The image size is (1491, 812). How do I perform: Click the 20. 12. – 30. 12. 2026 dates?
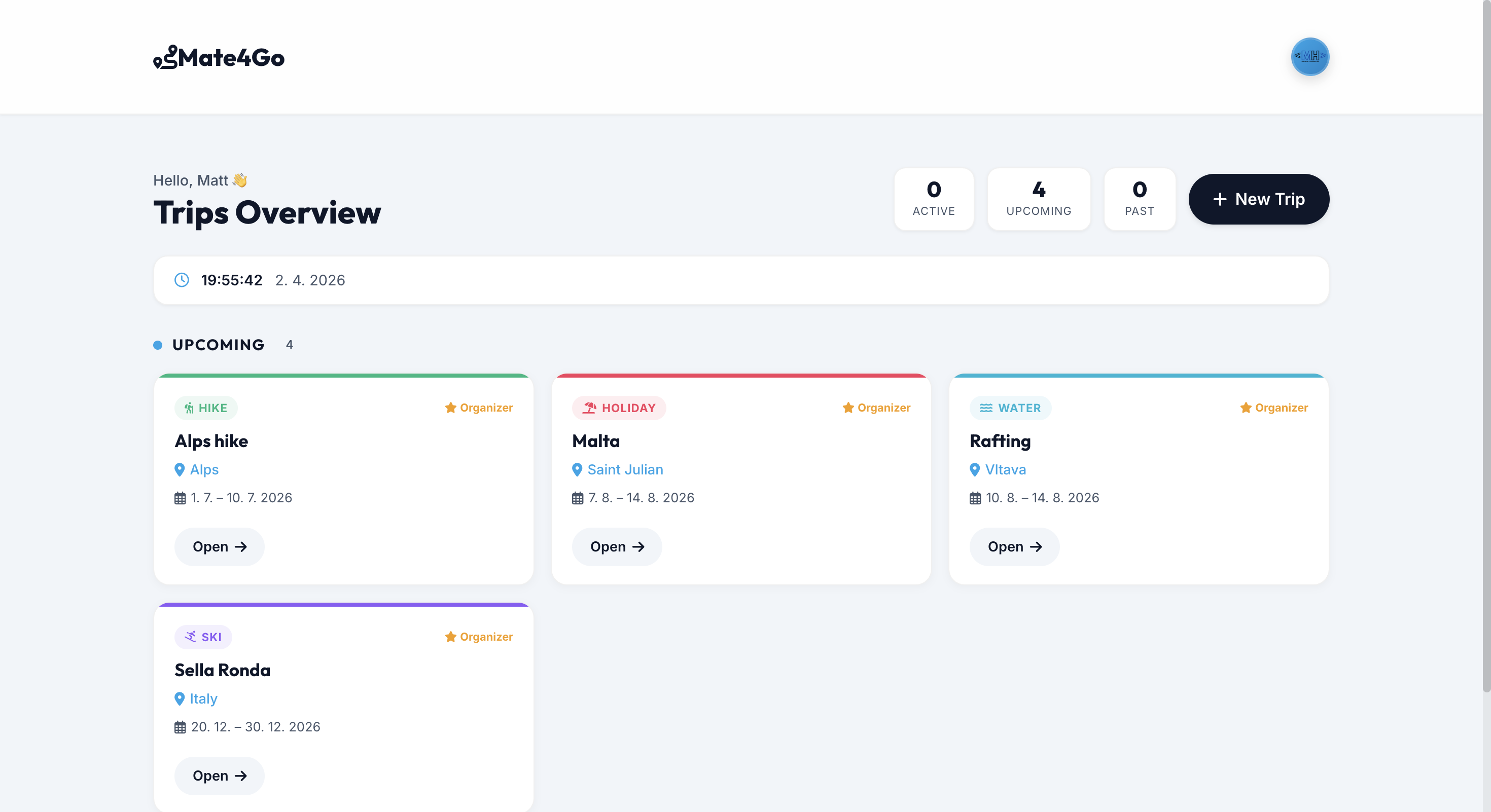(x=255, y=727)
